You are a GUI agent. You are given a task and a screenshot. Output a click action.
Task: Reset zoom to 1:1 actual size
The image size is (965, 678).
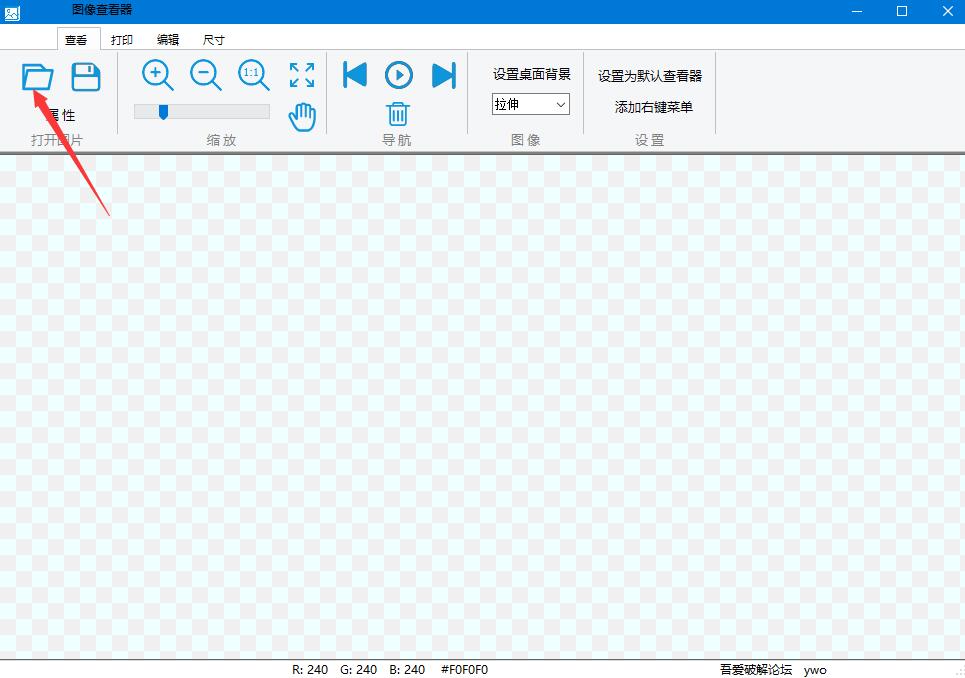coord(254,75)
